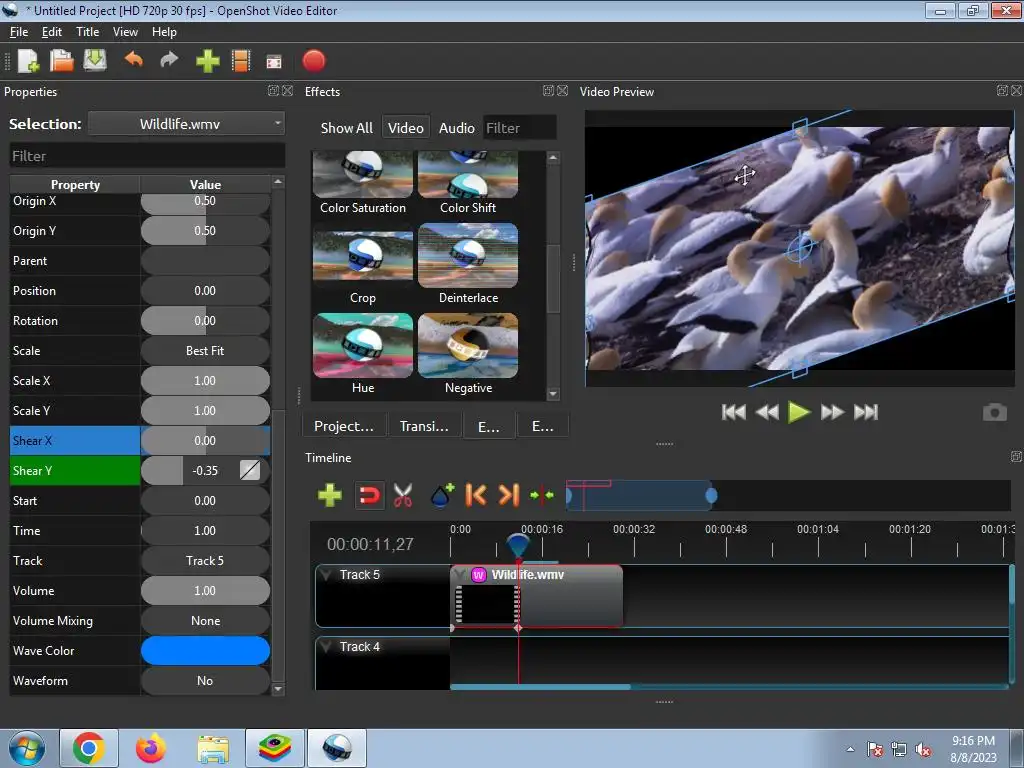The width and height of the screenshot is (1024, 768).
Task: Click the blue Wave Color swatch
Action: (x=205, y=651)
